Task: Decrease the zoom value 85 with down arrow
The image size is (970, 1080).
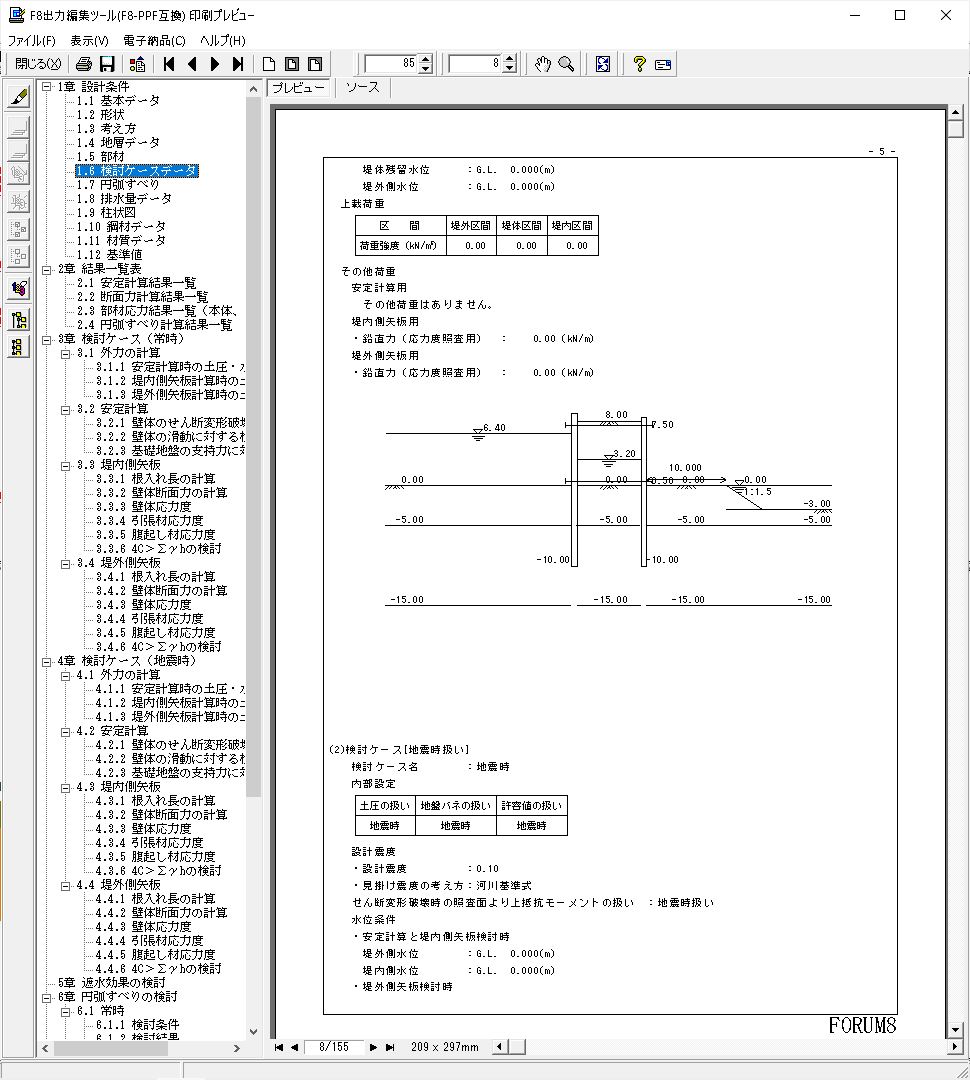Action: (426, 69)
